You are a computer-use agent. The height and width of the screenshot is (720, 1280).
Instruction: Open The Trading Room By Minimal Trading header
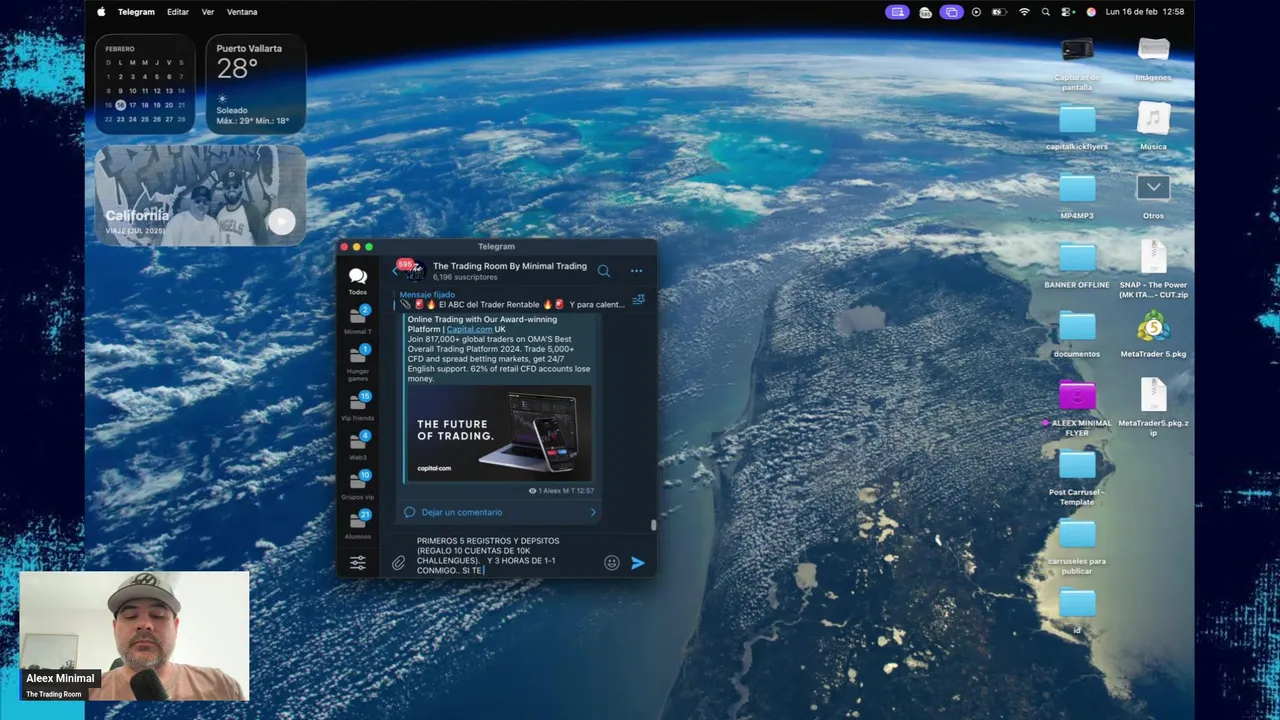(510, 270)
